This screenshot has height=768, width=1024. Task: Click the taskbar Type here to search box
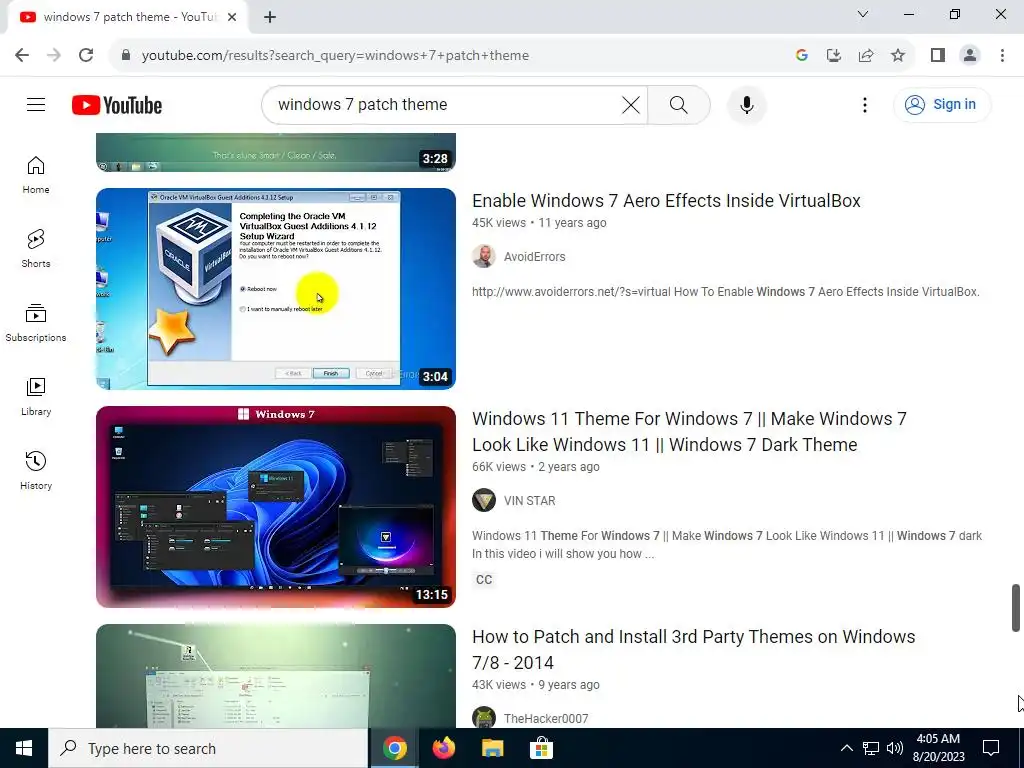point(208,748)
